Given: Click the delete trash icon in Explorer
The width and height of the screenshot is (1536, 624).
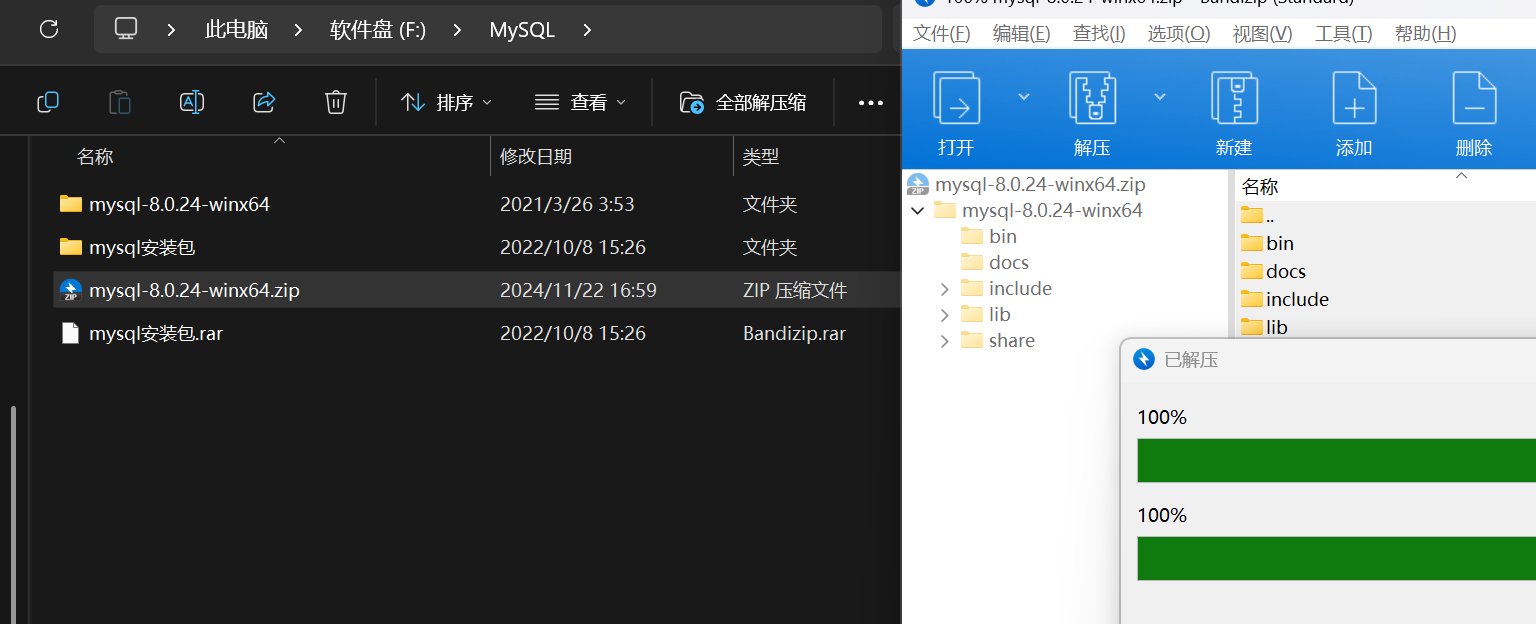Looking at the screenshot, I should (336, 102).
